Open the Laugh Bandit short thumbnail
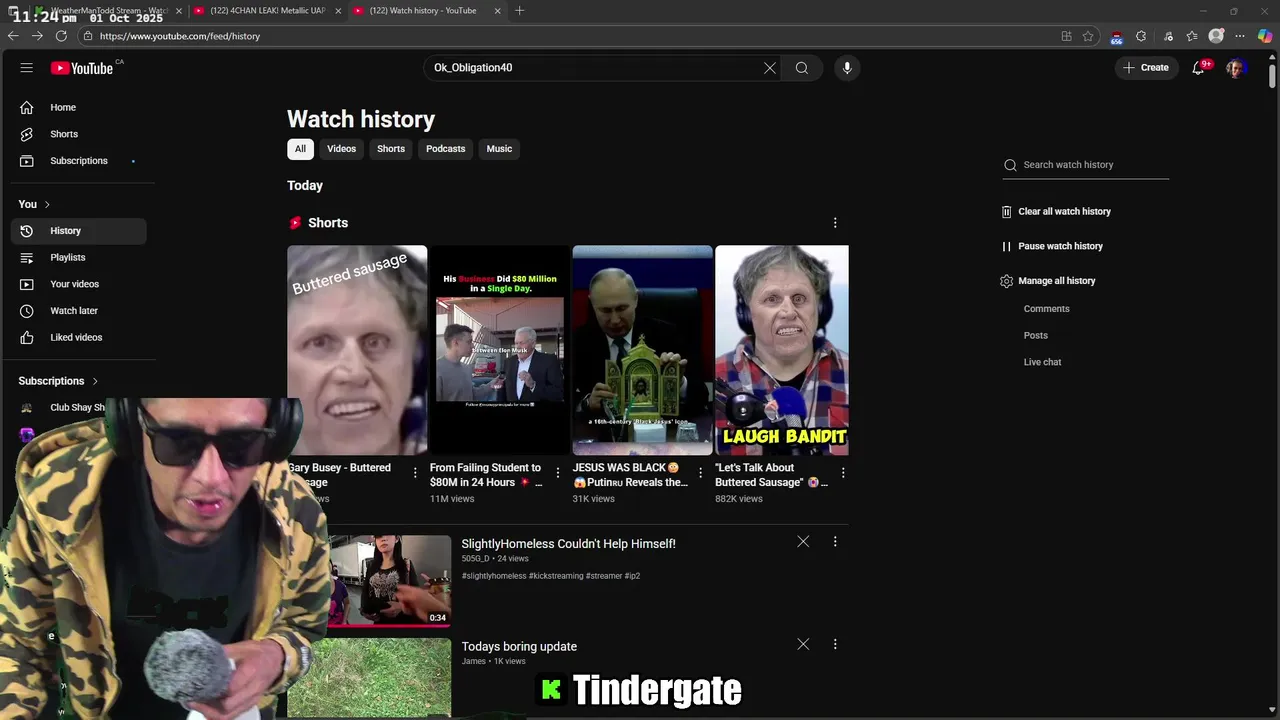This screenshot has height=720, width=1280. pyautogui.click(x=782, y=350)
